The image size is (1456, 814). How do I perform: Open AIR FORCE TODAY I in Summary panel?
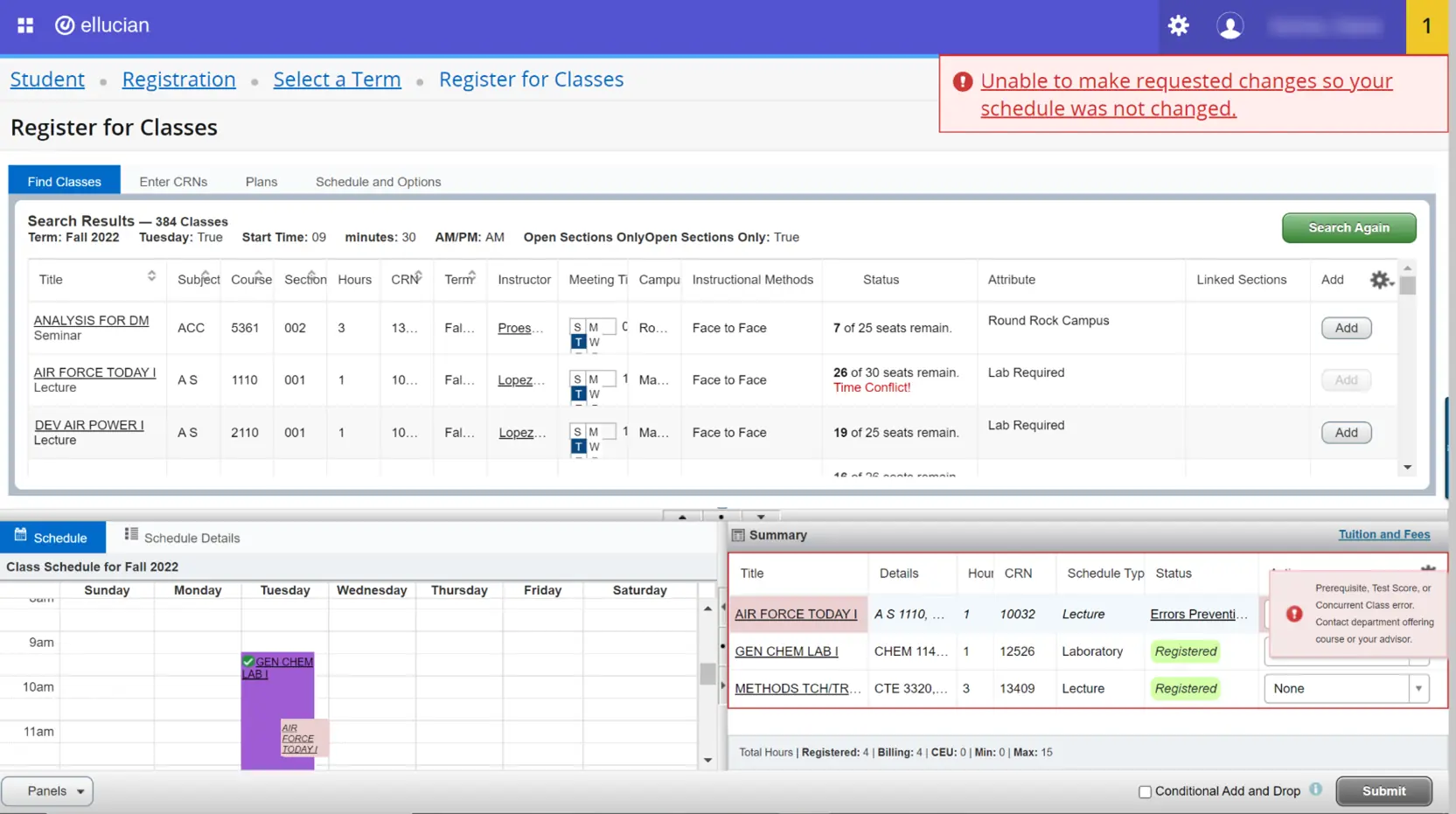pos(796,614)
